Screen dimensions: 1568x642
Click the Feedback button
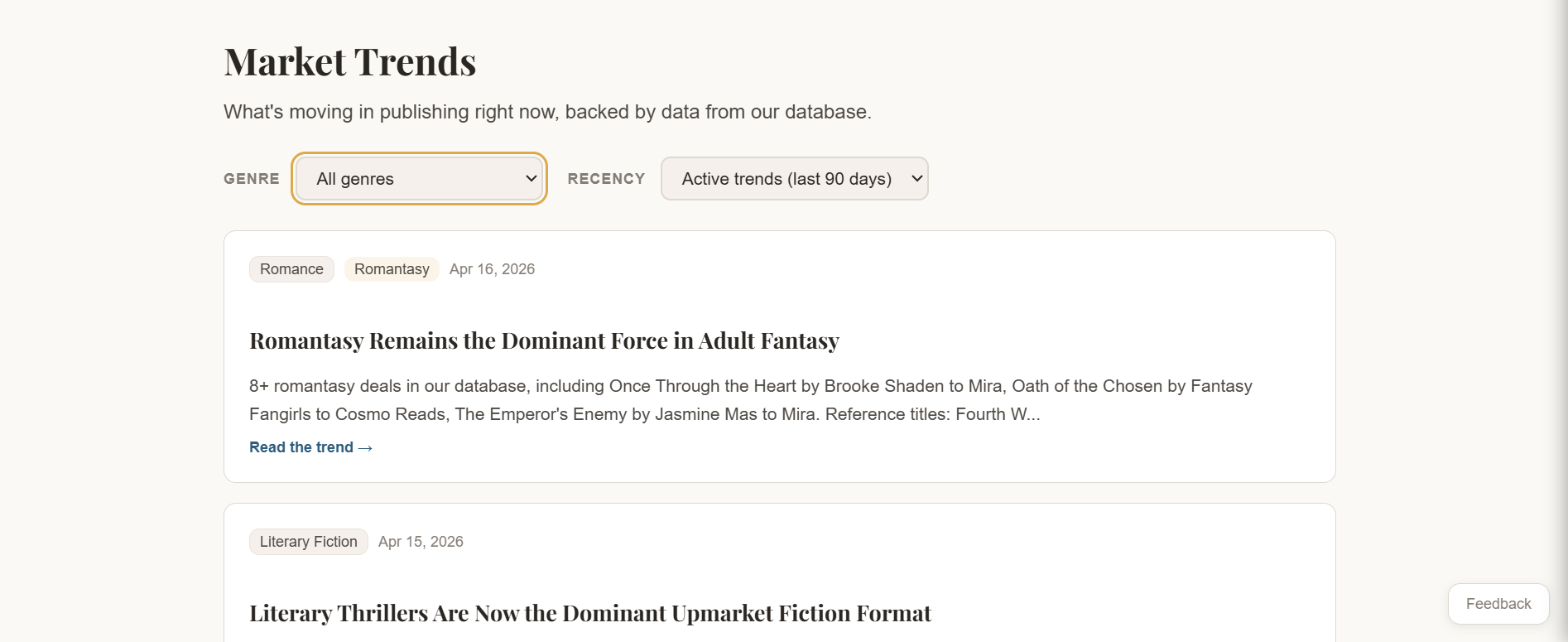1498,604
